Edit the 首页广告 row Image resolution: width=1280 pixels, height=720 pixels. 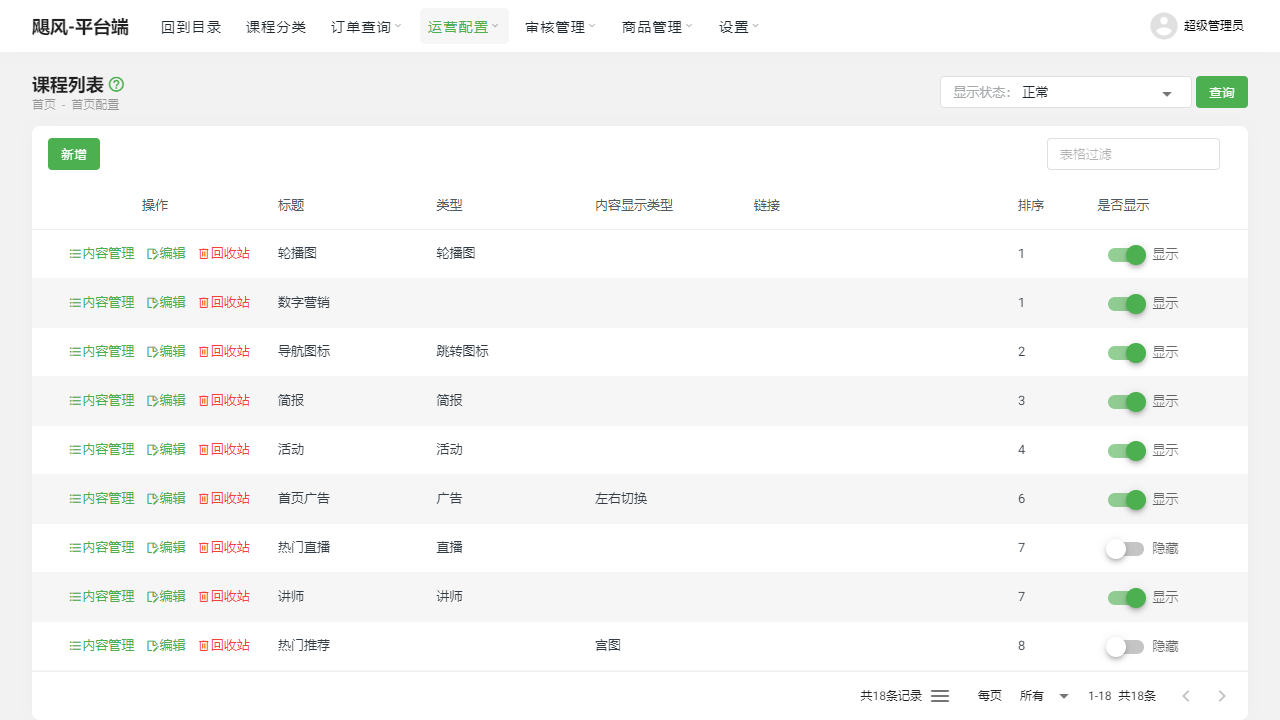[166, 499]
